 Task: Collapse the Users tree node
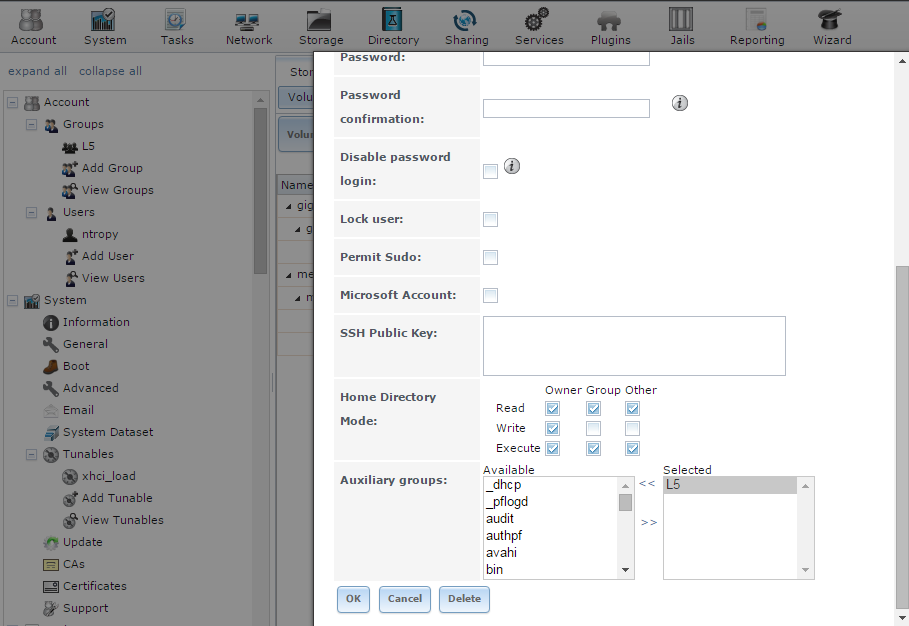[x=31, y=213]
